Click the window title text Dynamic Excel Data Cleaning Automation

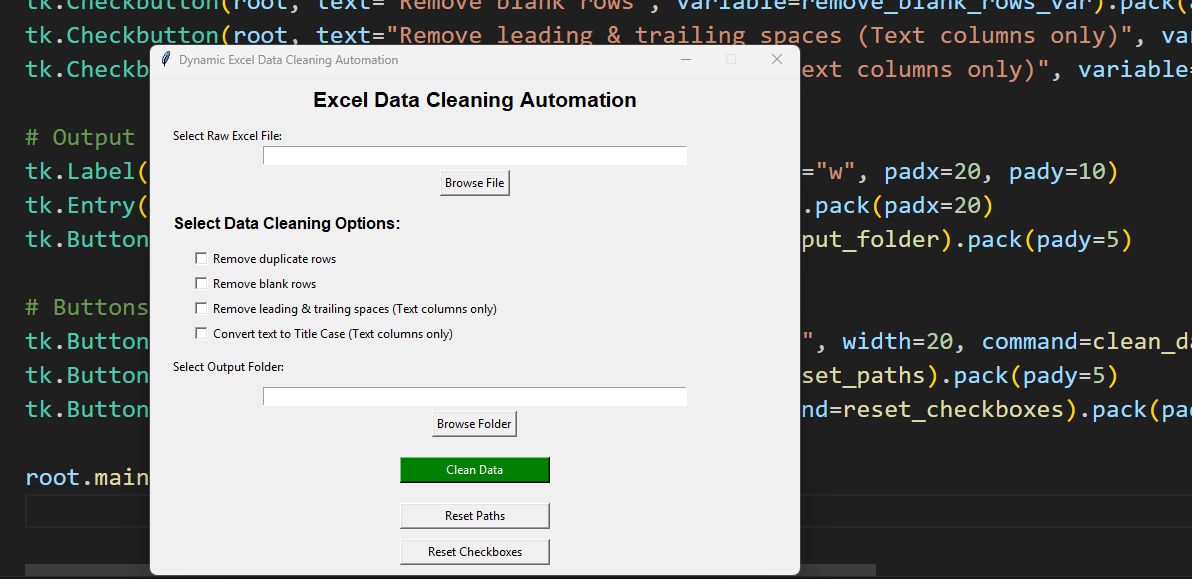pyautogui.click(x=288, y=60)
